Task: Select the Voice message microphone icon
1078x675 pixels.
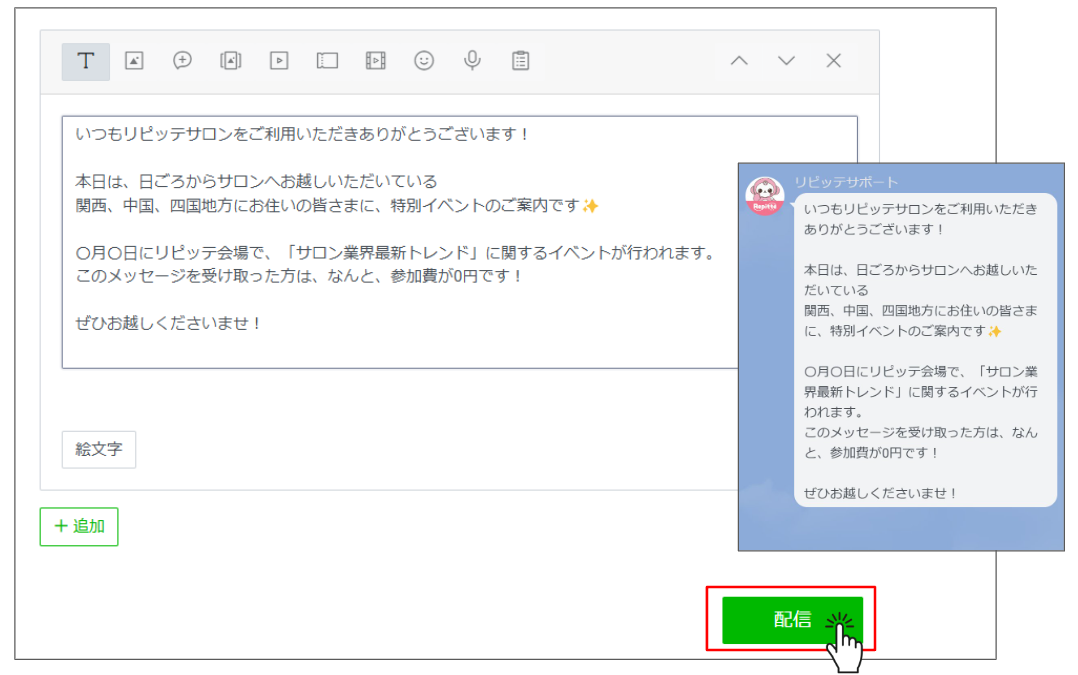Action: (x=472, y=61)
